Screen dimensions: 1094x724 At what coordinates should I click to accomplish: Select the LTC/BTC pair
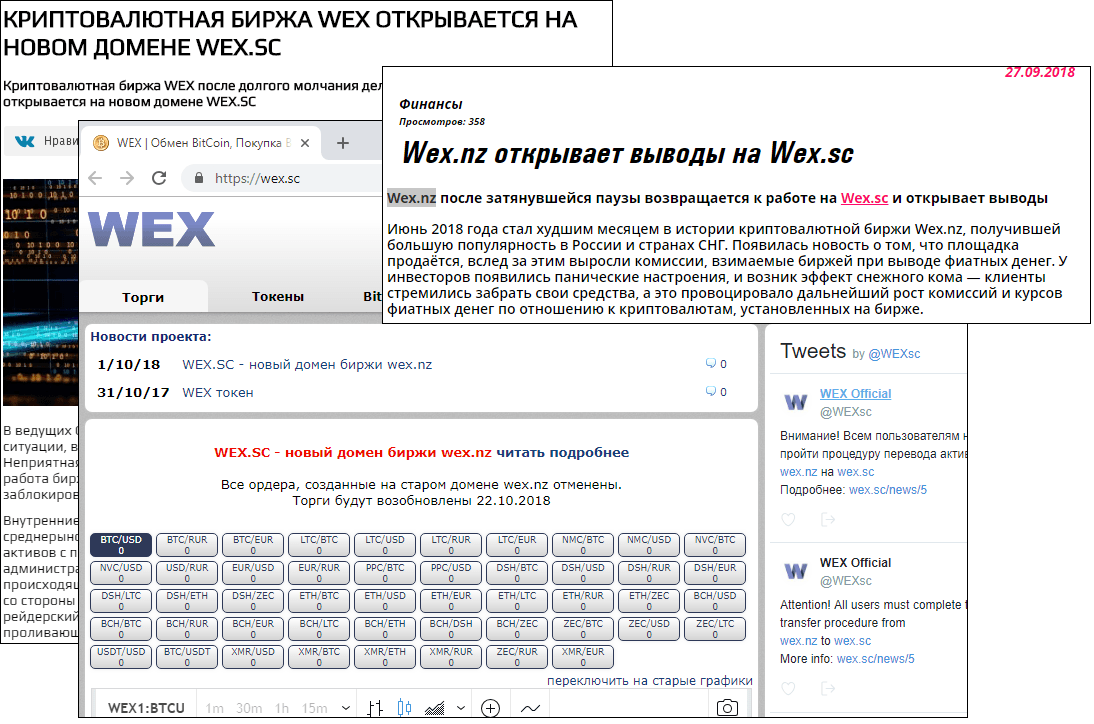click(x=319, y=545)
